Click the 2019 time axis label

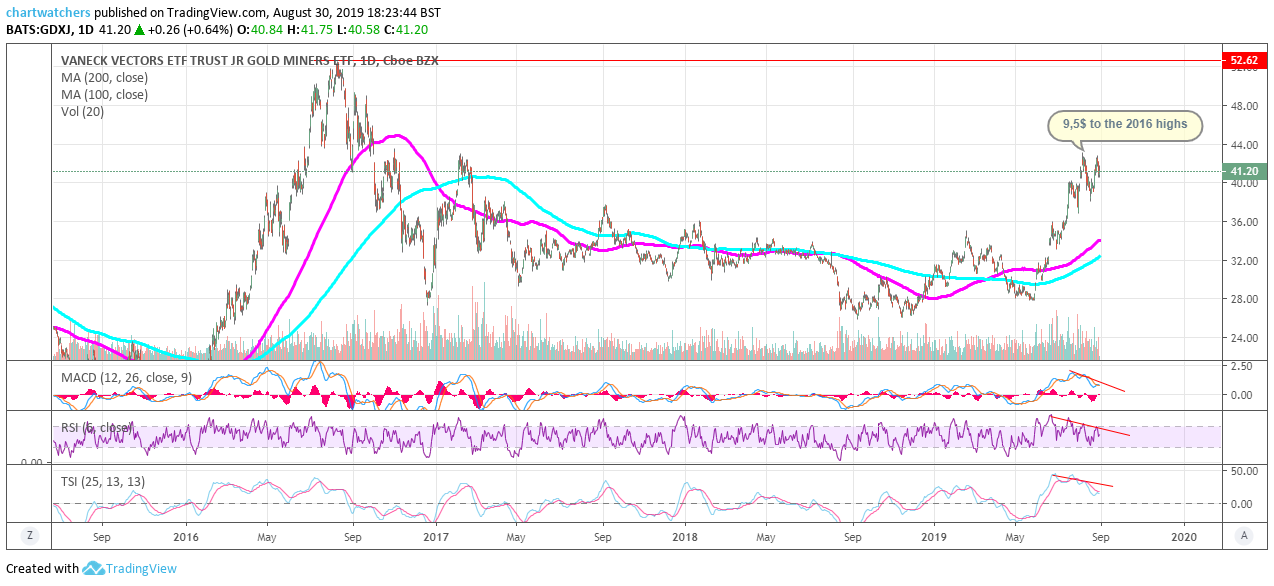tap(934, 536)
